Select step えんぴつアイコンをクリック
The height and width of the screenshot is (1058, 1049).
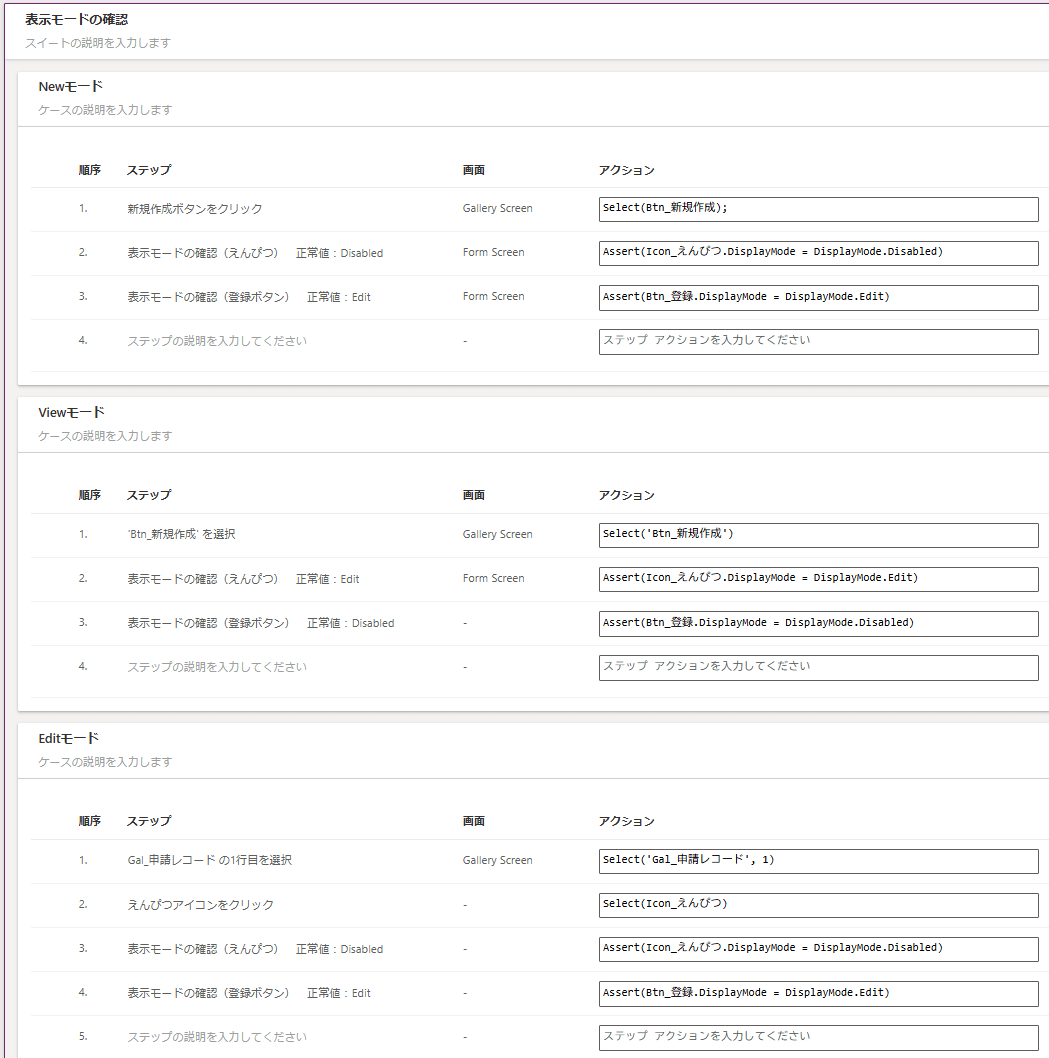(x=200, y=904)
